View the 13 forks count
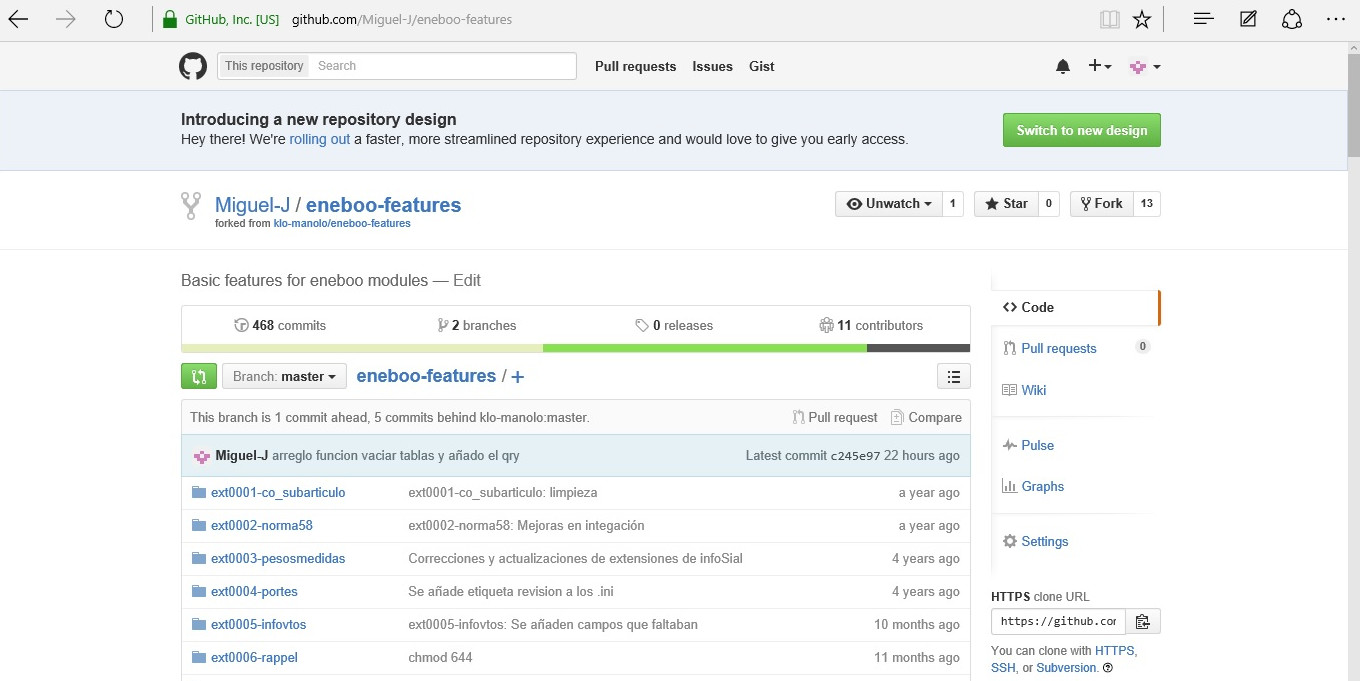The height and width of the screenshot is (681, 1360). click(x=1147, y=203)
